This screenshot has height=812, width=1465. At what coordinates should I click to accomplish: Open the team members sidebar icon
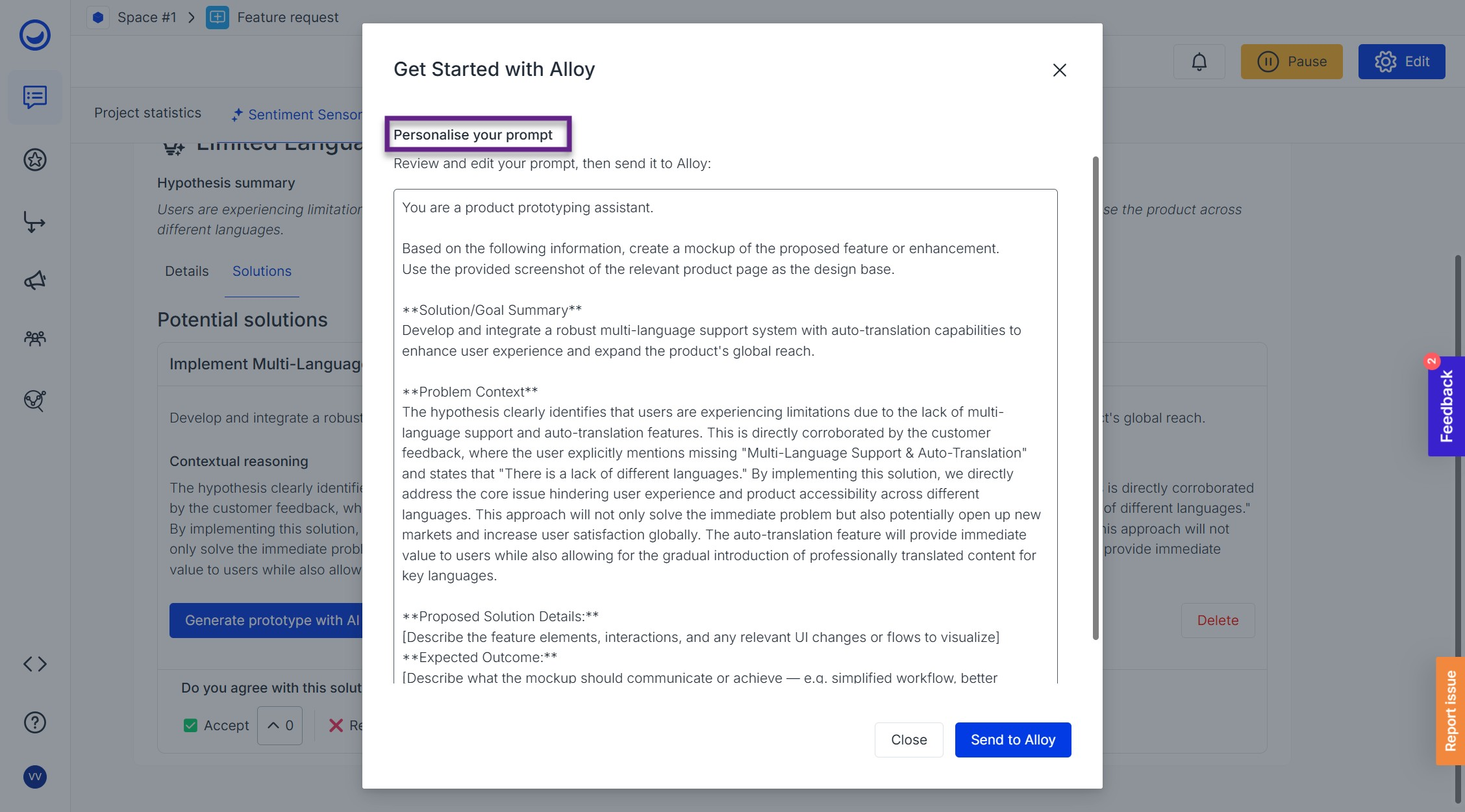click(34, 338)
